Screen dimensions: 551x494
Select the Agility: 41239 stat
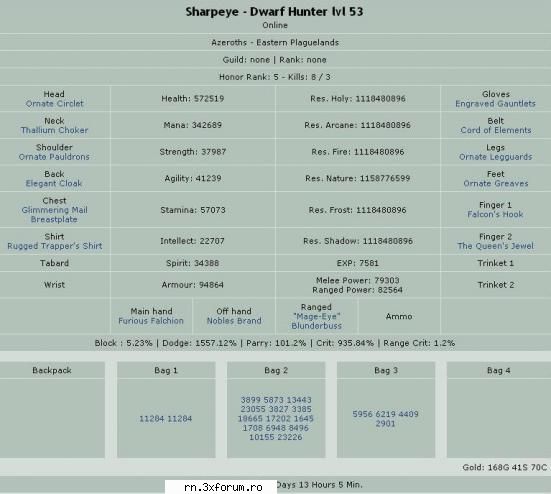coord(193,178)
